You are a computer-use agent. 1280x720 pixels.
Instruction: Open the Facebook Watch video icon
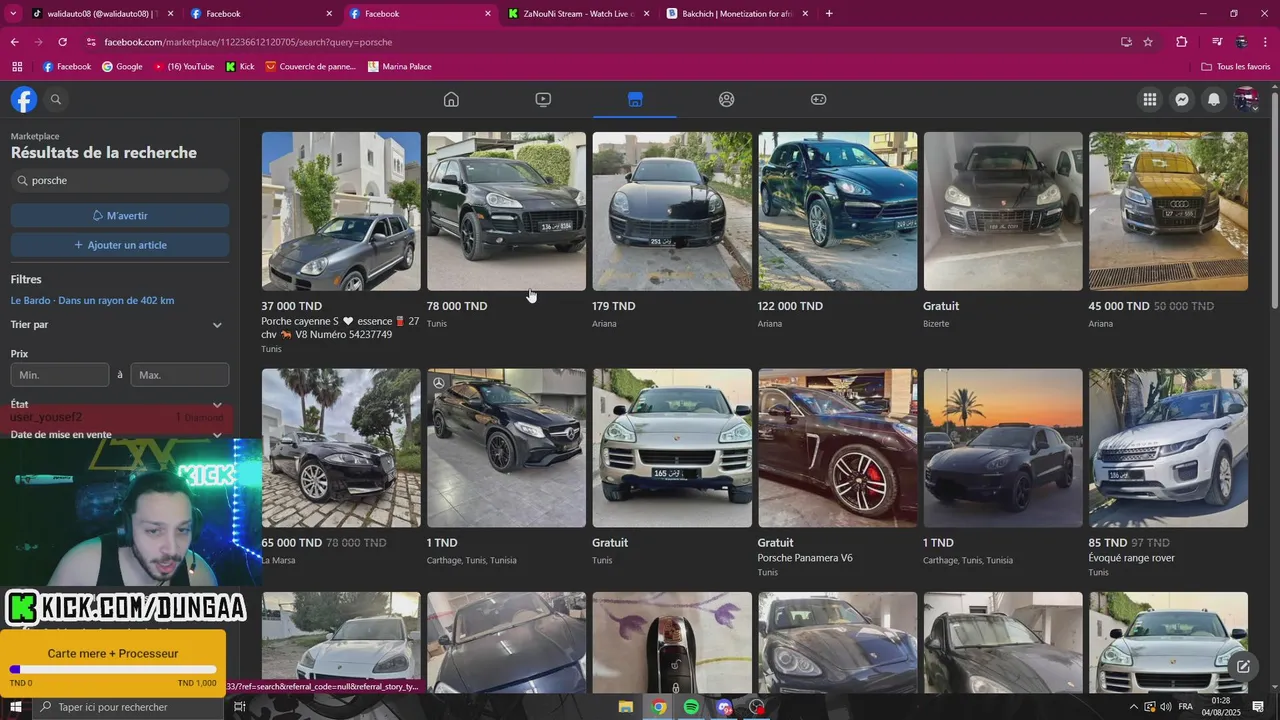[x=543, y=99]
